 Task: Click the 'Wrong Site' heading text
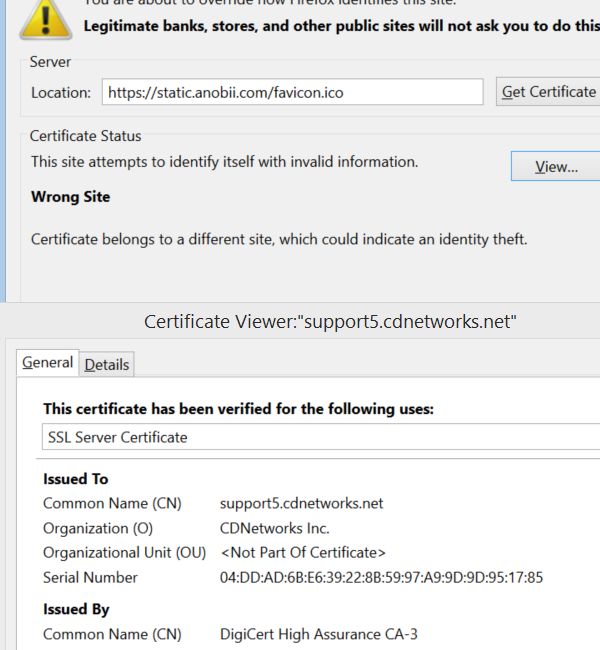(x=70, y=196)
